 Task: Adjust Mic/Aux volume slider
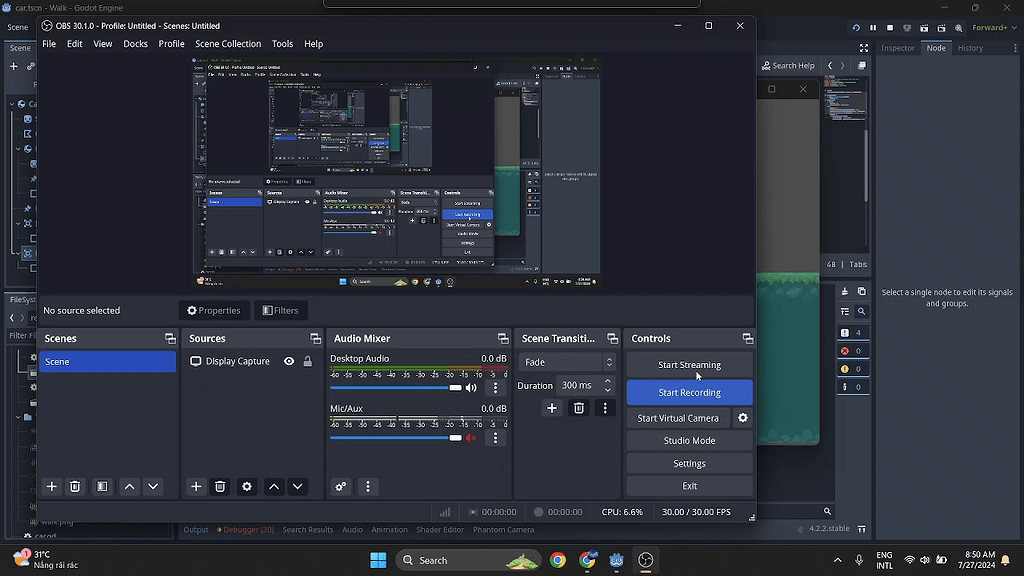396,438
